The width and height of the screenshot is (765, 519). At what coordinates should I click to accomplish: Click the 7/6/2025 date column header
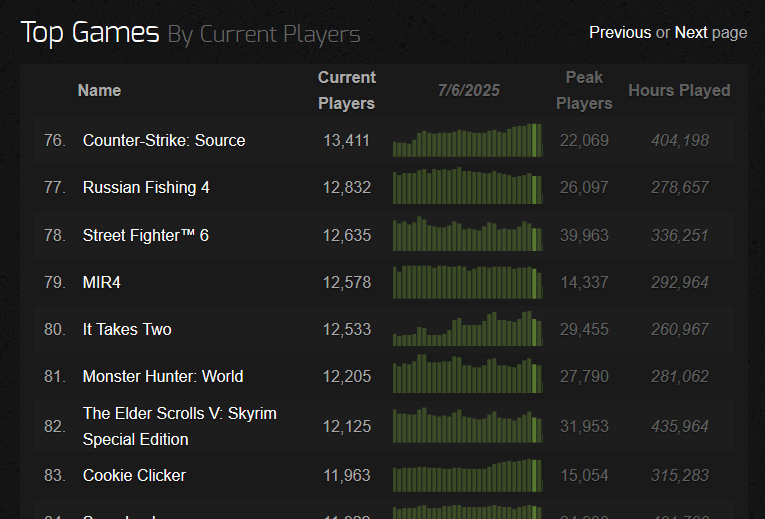pyautogui.click(x=468, y=90)
